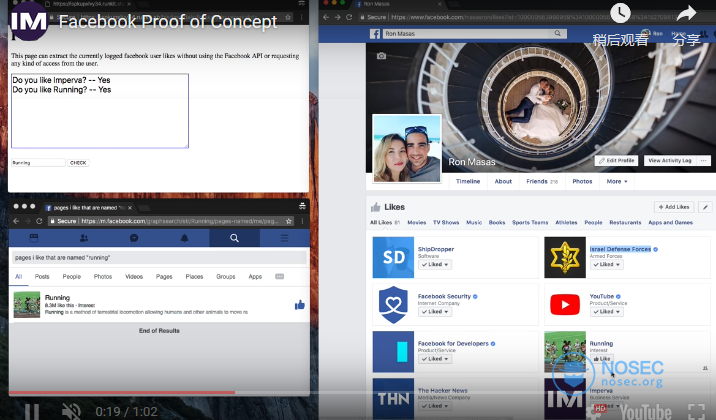The image size is (716, 420).
Task: Open the three-dot menu next to Activity Log
Action: point(704,161)
